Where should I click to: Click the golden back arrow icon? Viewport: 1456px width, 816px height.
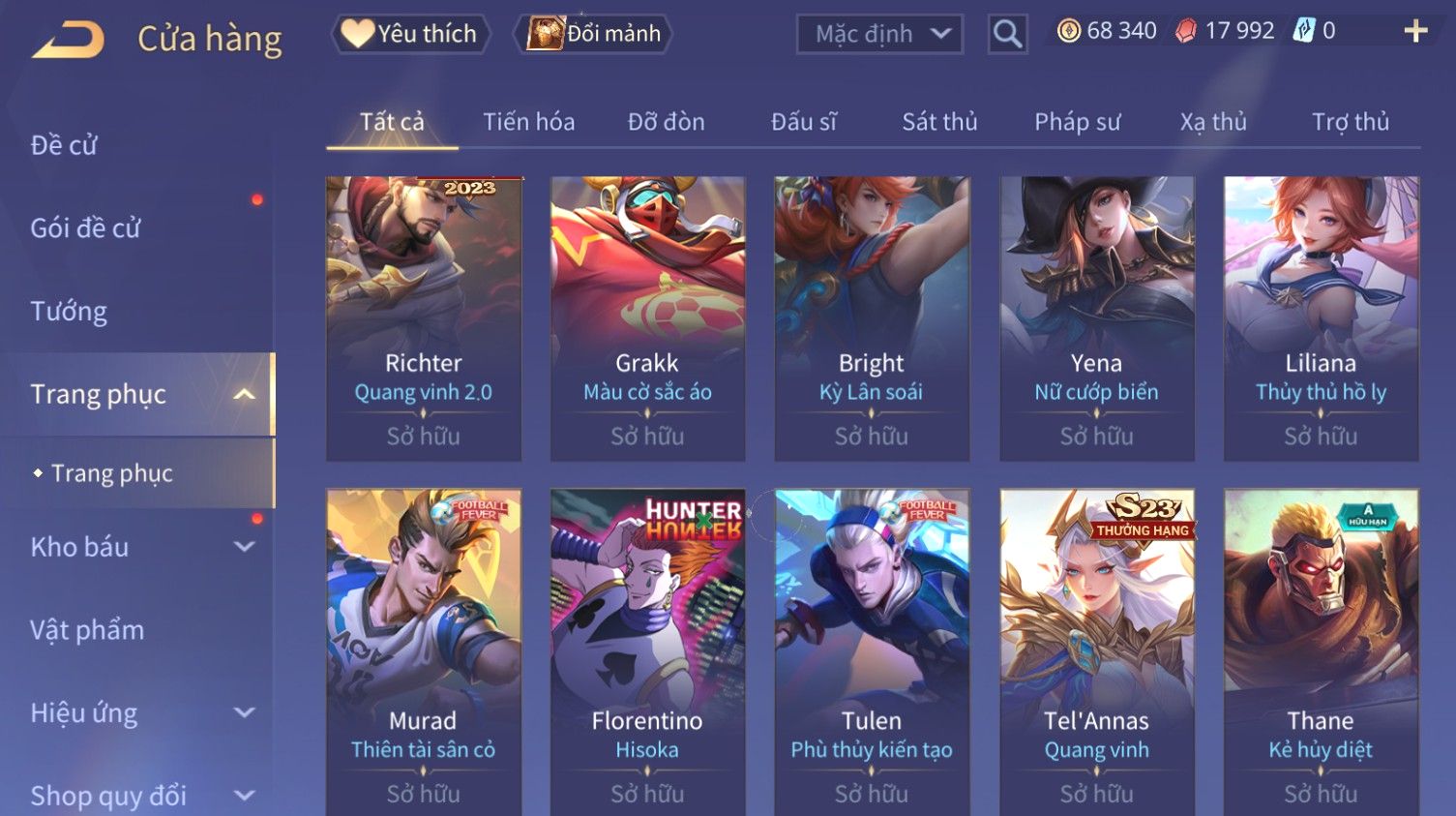[68, 40]
